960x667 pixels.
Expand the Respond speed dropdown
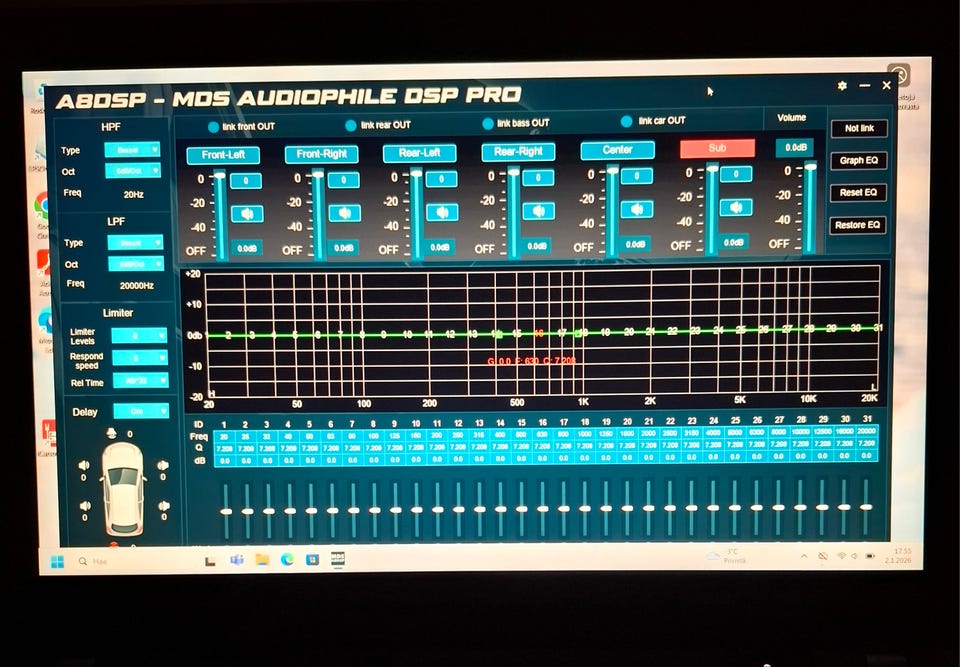pyautogui.click(x=140, y=358)
